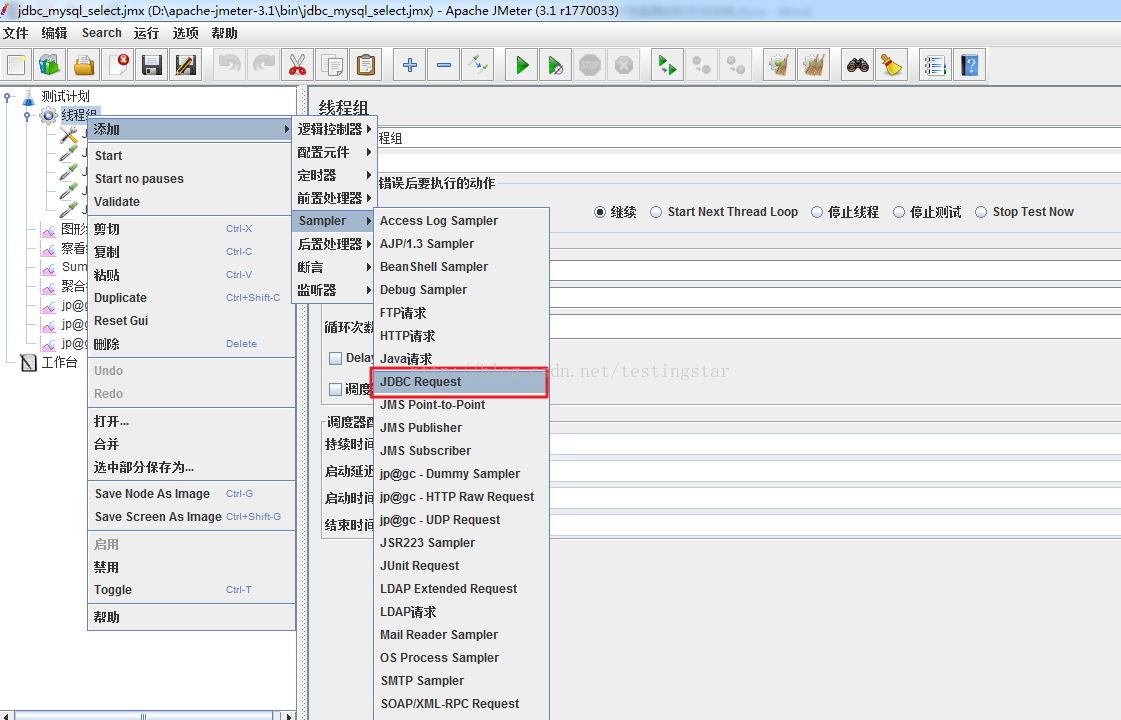This screenshot has height=720, width=1121.
Task: Start the test with green play icon
Action: tap(522, 65)
